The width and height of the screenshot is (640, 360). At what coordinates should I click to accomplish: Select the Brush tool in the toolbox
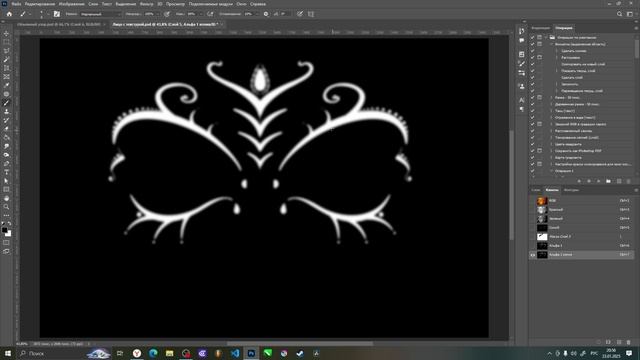6,103
